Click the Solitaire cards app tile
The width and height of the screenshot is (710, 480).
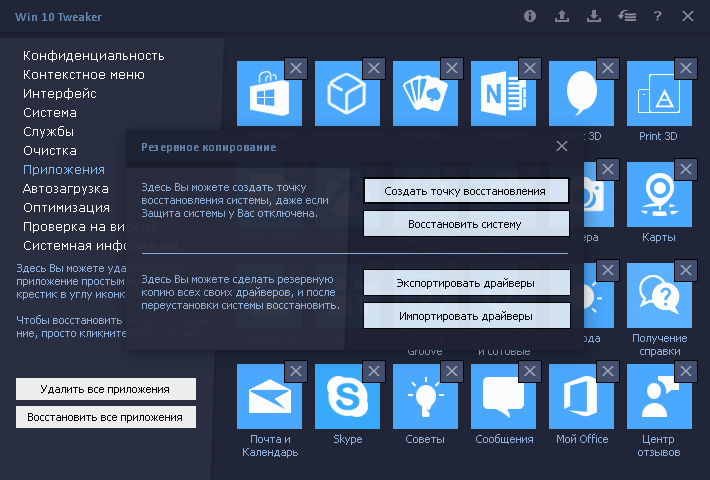425,93
